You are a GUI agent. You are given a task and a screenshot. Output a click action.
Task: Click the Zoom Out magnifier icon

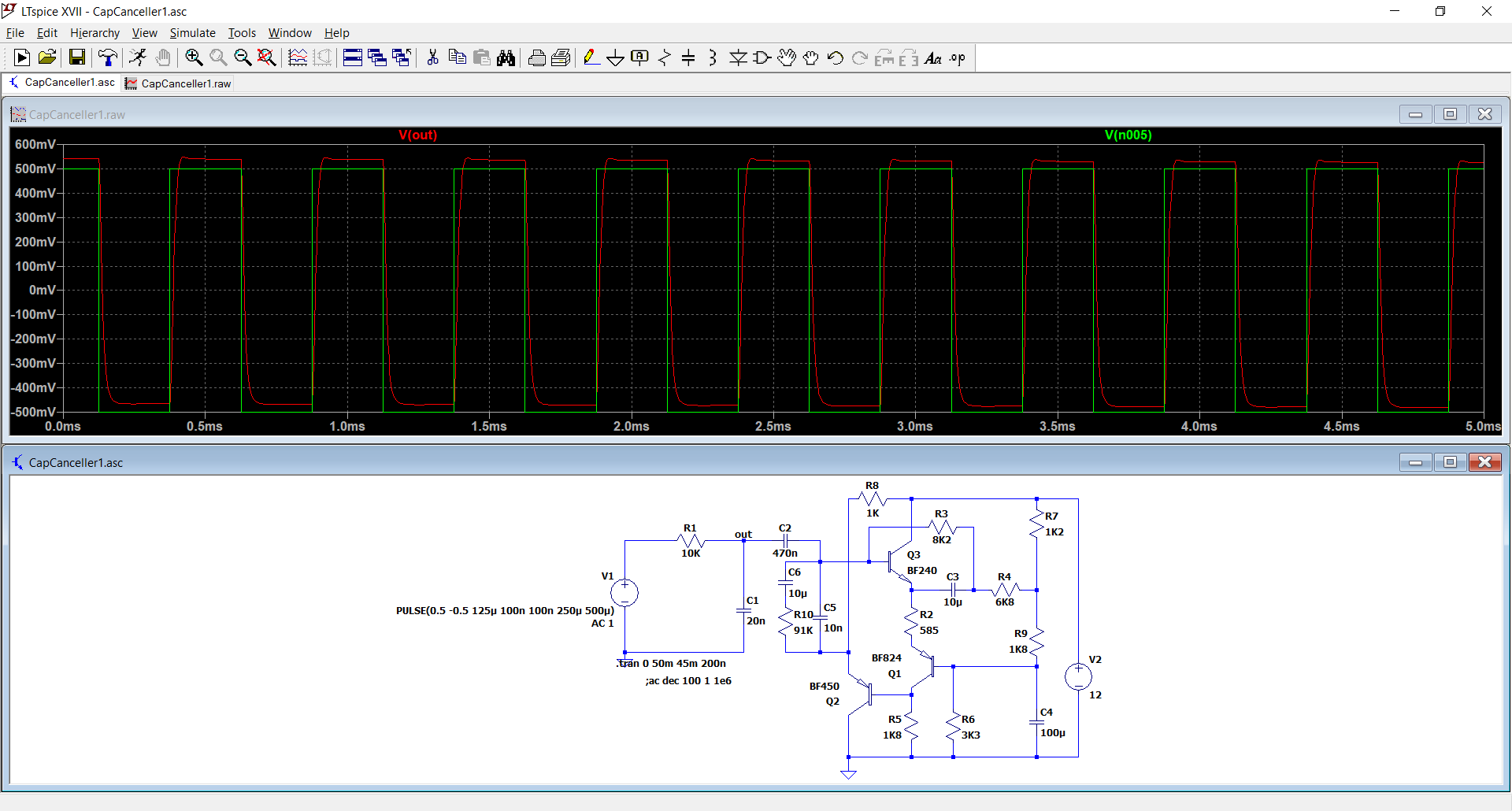[x=243, y=57]
